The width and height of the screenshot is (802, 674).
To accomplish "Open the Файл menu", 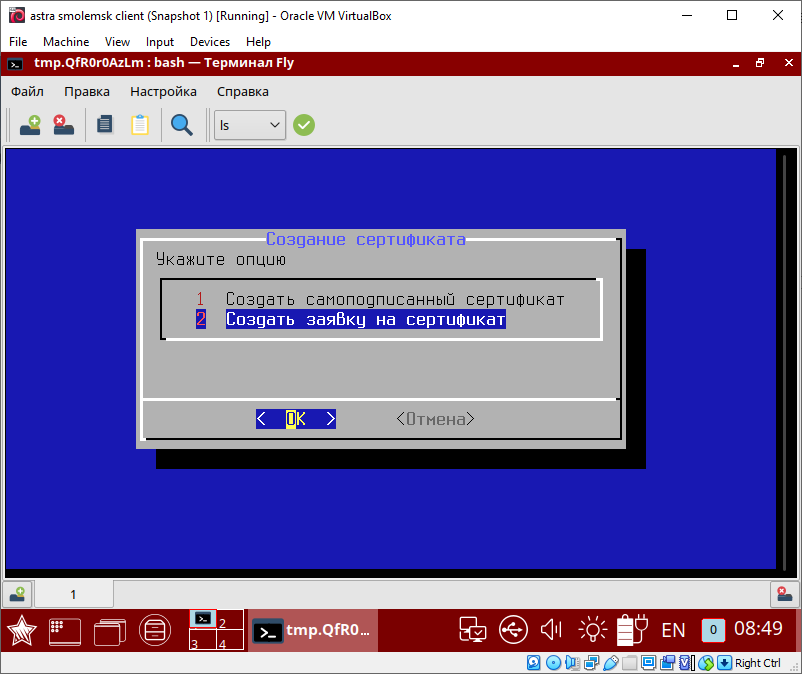I will point(27,92).
